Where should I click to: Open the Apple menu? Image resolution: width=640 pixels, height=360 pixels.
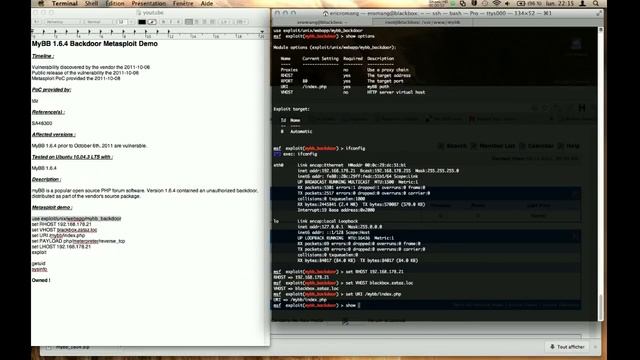click(41, 3)
